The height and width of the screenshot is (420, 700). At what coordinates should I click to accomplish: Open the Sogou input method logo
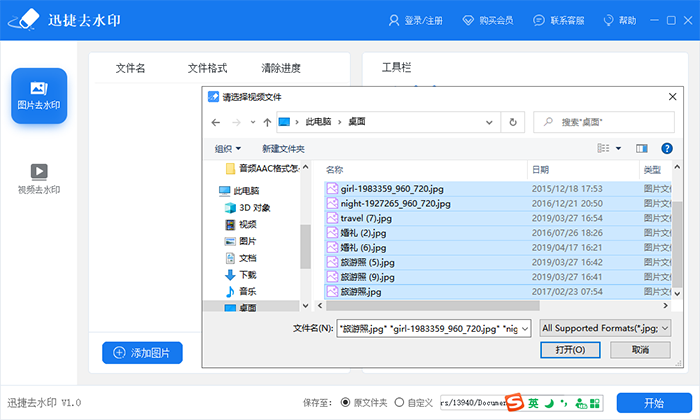pyautogui.click(x=514, y=403)
